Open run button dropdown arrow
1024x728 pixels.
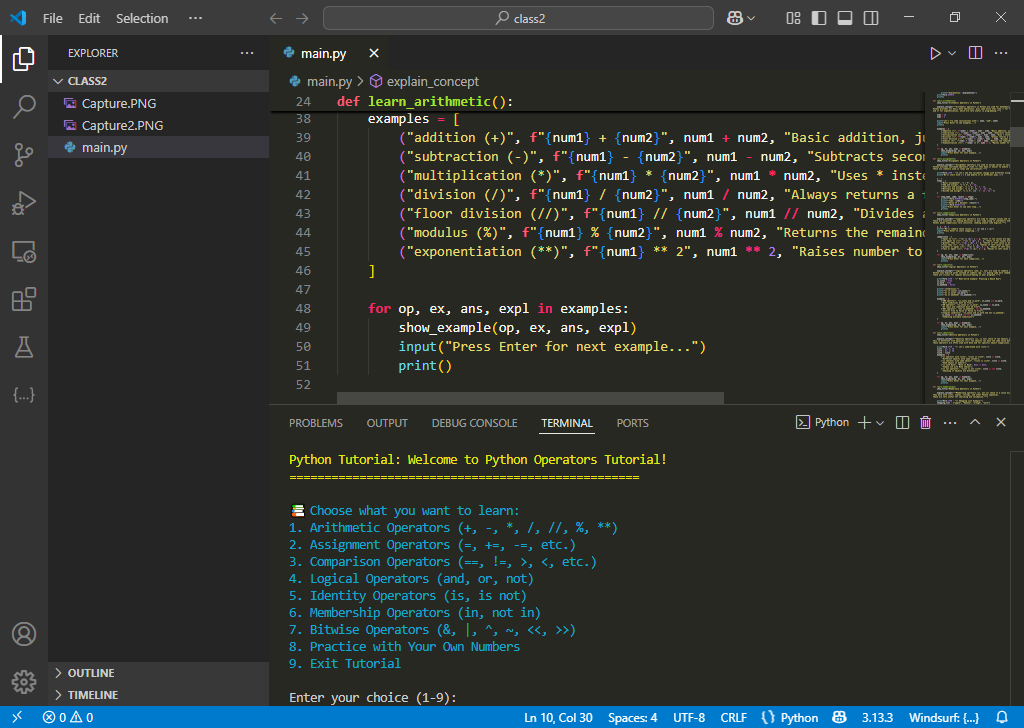[952, 54]
